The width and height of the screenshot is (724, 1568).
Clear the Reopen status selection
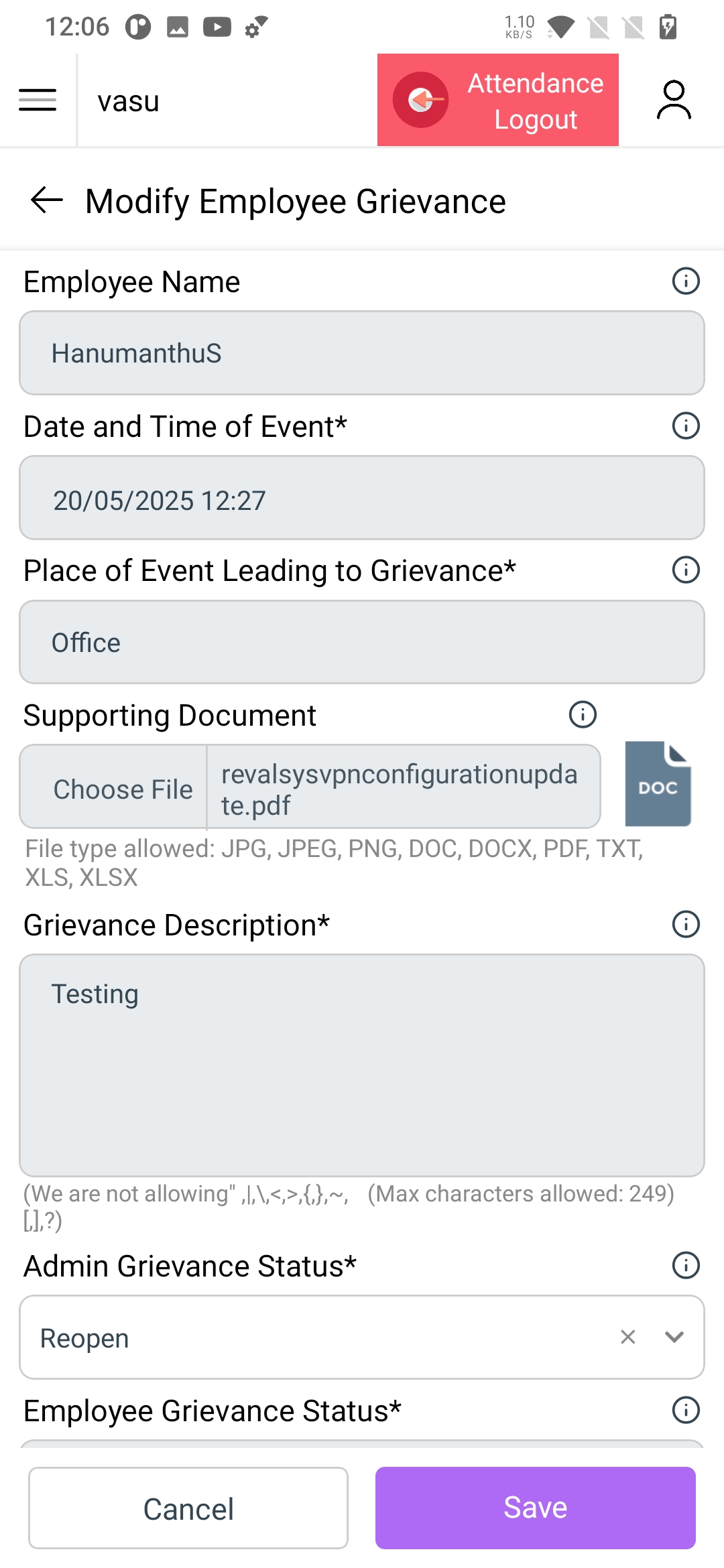click(628, 1337)
